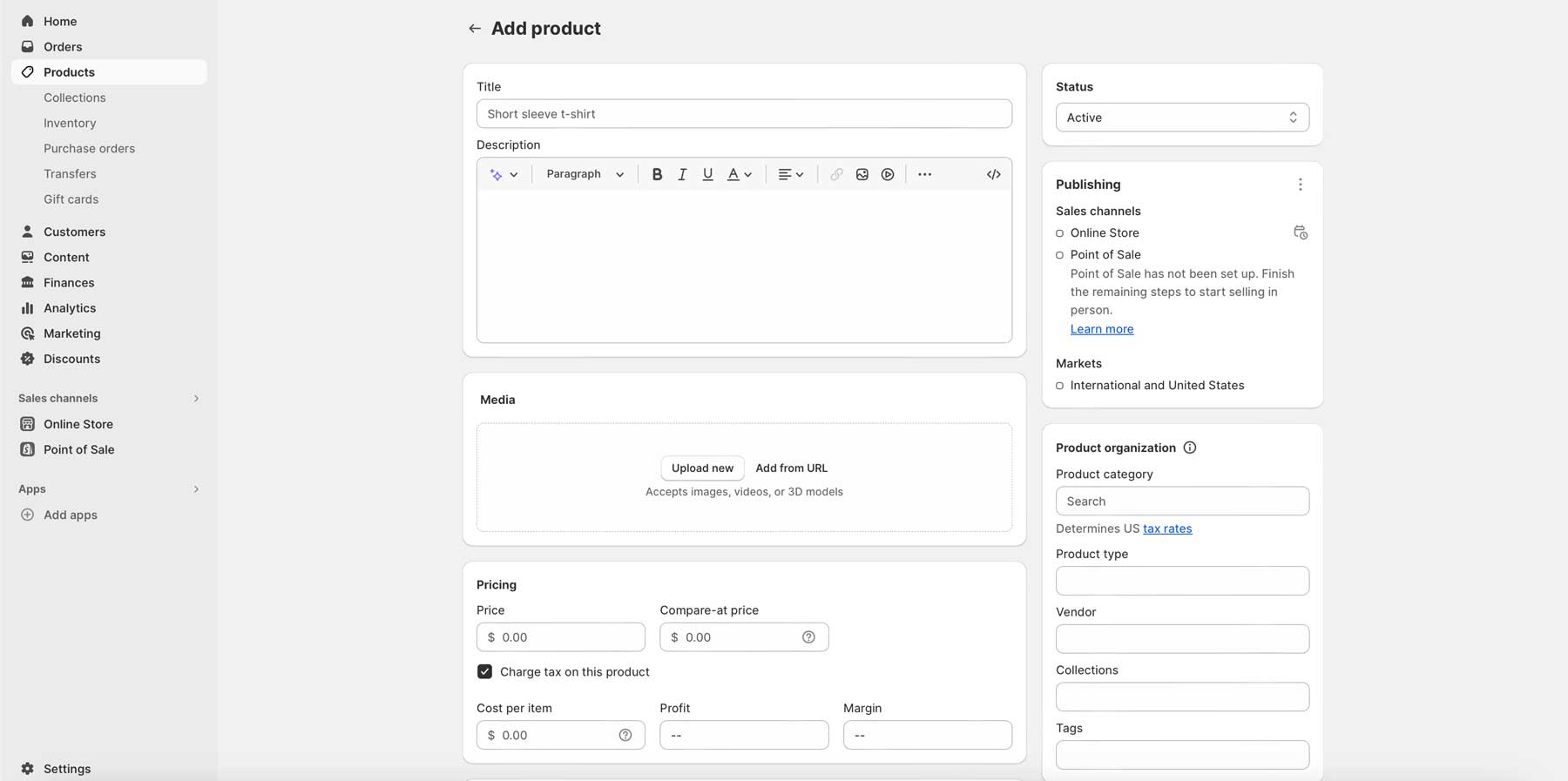Expand the Sales channels sidebar section
This screenshot has height=781, width=1568.
tap(196, 399)
